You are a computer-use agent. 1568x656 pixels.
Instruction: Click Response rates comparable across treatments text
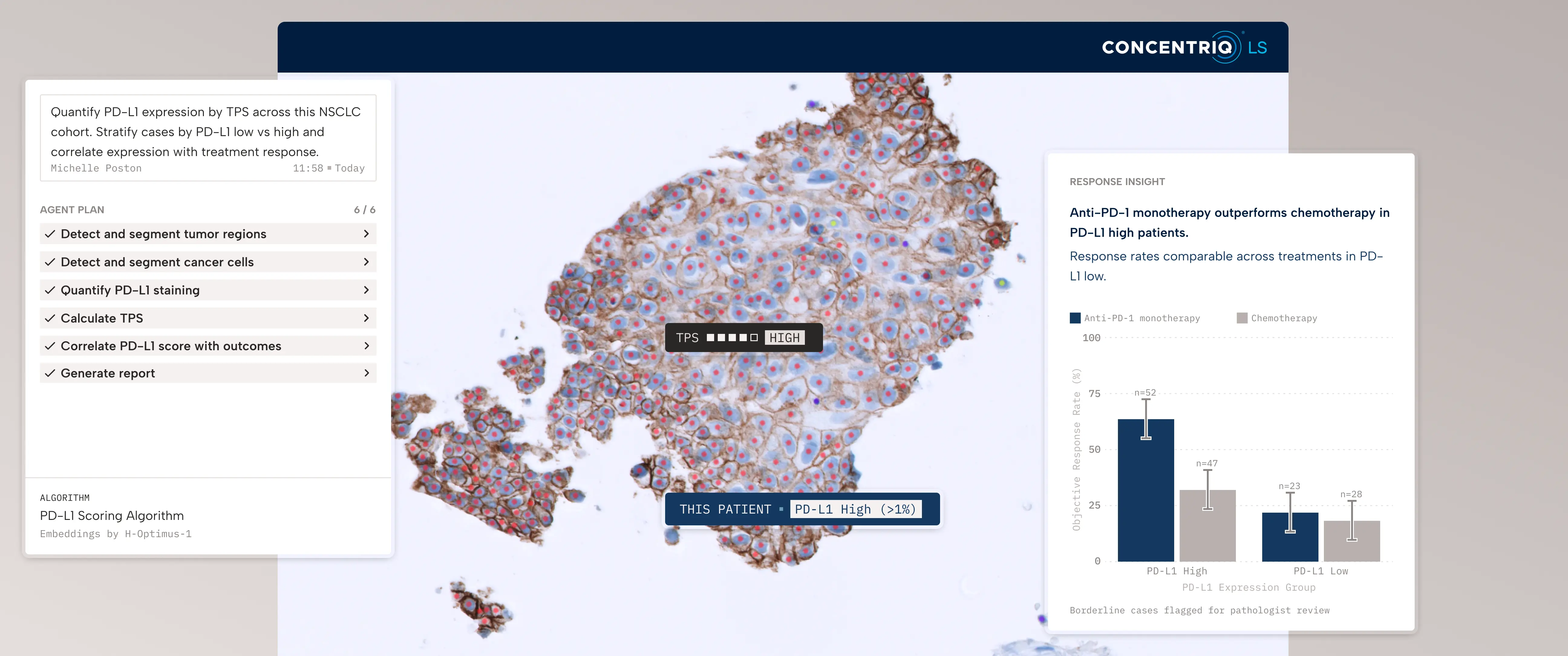pos(1227,266)
